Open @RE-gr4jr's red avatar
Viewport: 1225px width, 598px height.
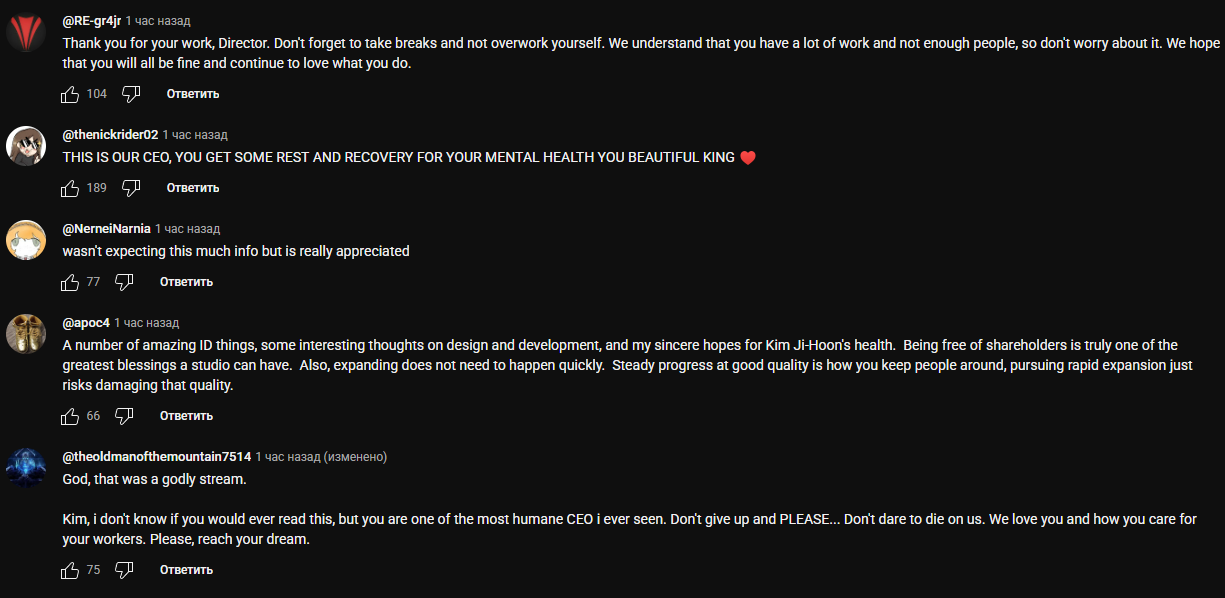[x=26, y=32]
